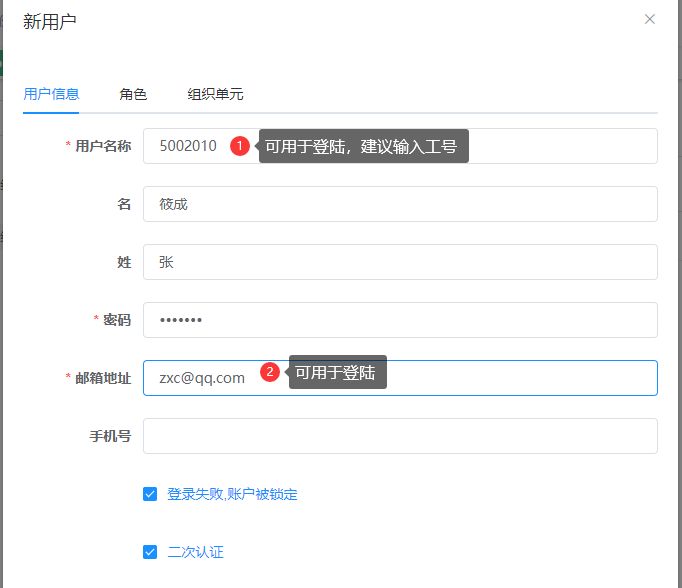Click the 手机号 field label
Screen dimensions: 682x588
[110, 436]
